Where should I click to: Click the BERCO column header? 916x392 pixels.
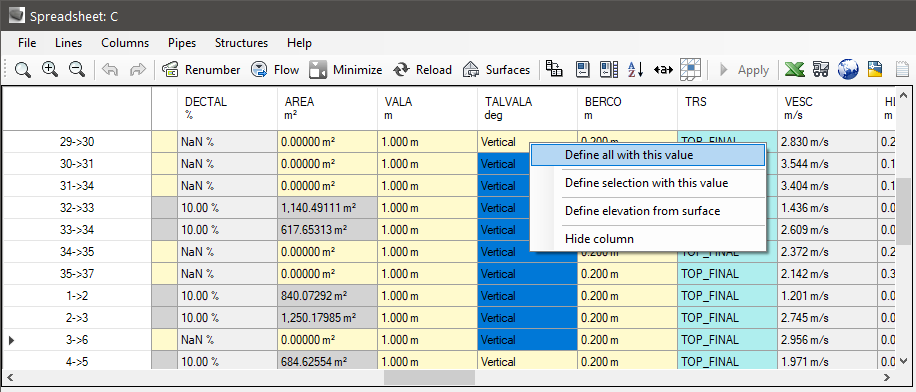coord(627,108)
